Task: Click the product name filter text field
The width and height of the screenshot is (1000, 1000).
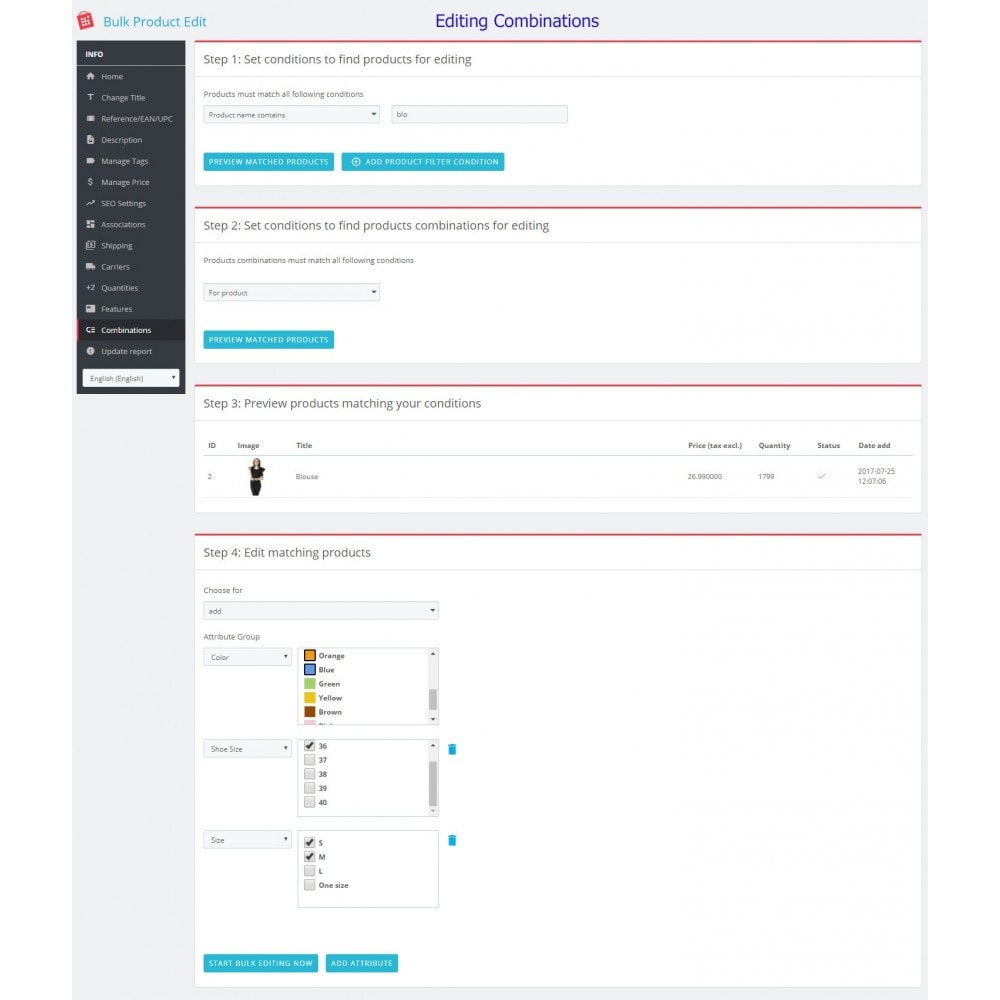Action: 479,115
